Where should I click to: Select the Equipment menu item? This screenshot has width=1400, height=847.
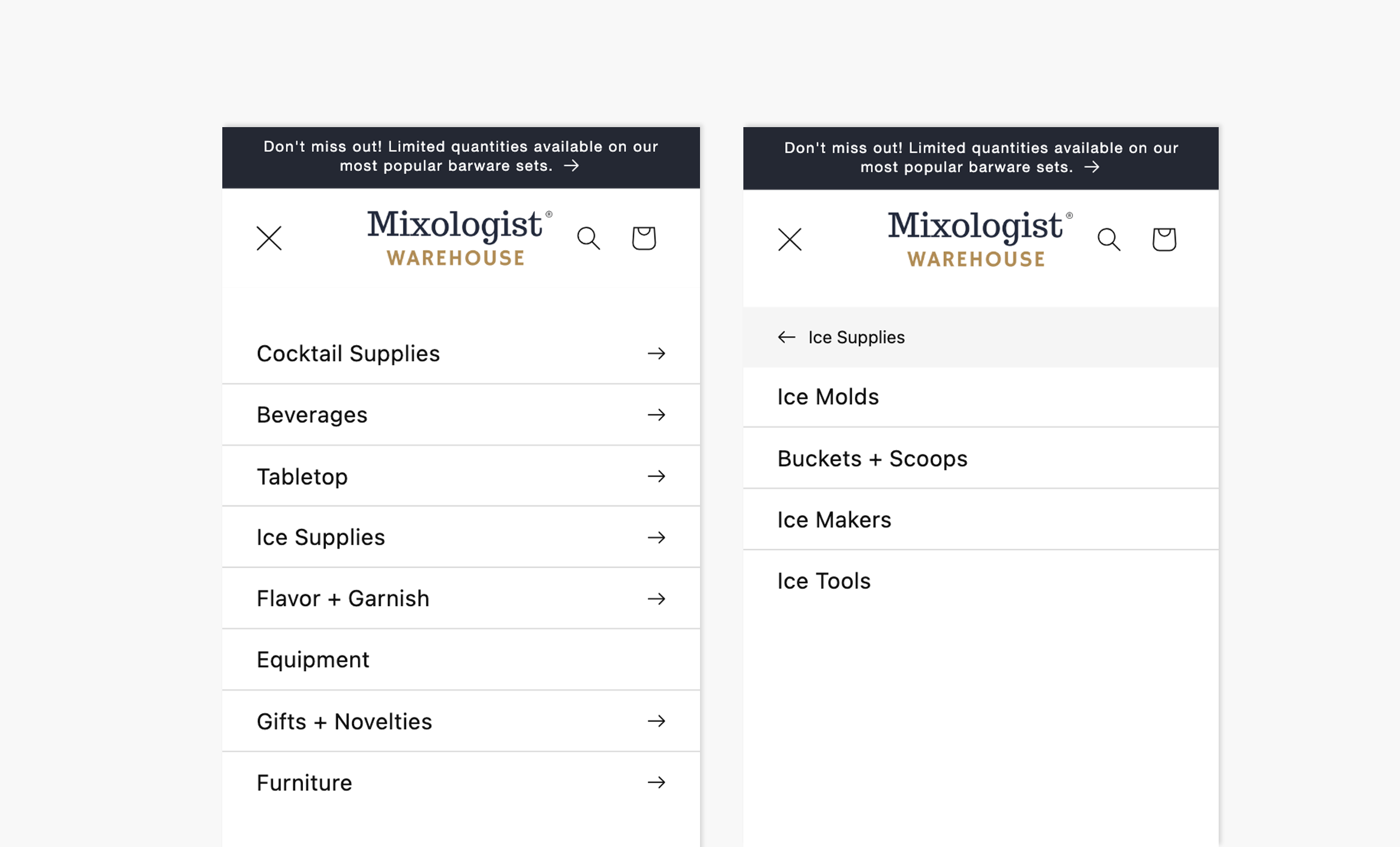click(461, 660)
